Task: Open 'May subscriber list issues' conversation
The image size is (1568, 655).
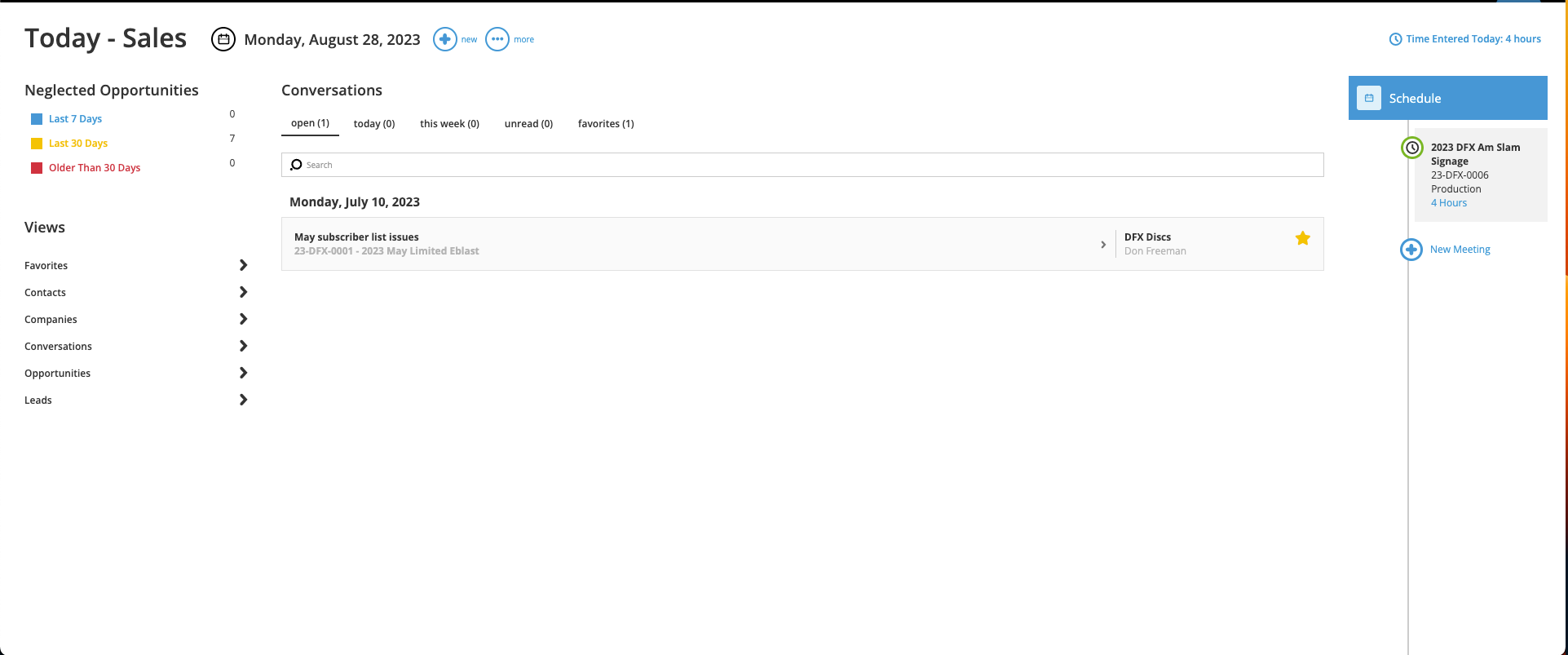Action: (x=356, y=237)
